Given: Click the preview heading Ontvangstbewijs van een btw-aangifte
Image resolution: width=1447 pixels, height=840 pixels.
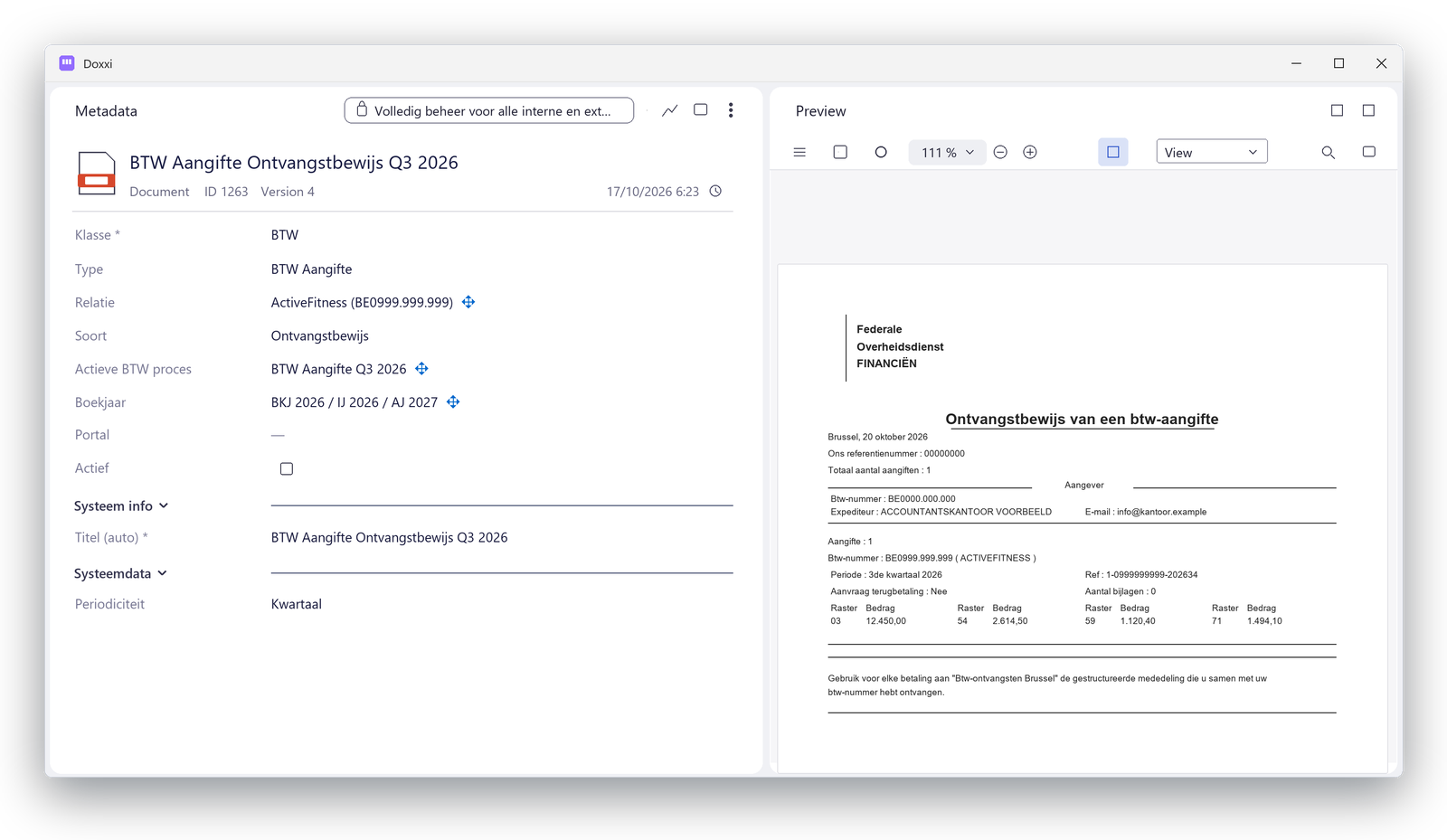Looking at the screenshot, I should click(1082, 419).
